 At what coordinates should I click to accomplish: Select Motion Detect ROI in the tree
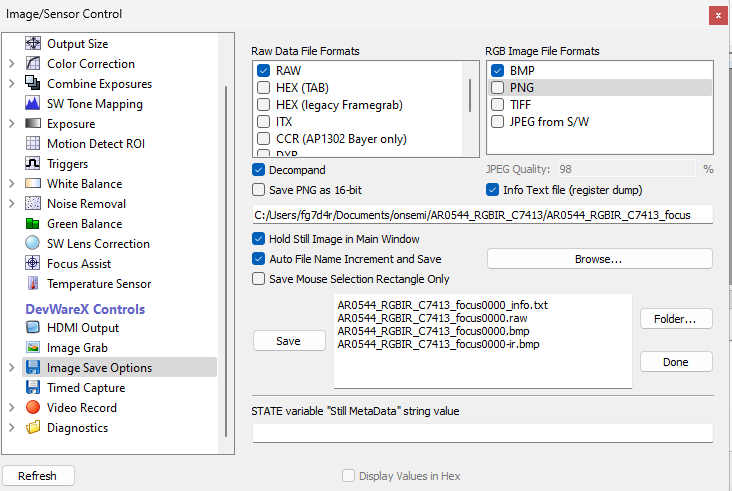(95, 144)
